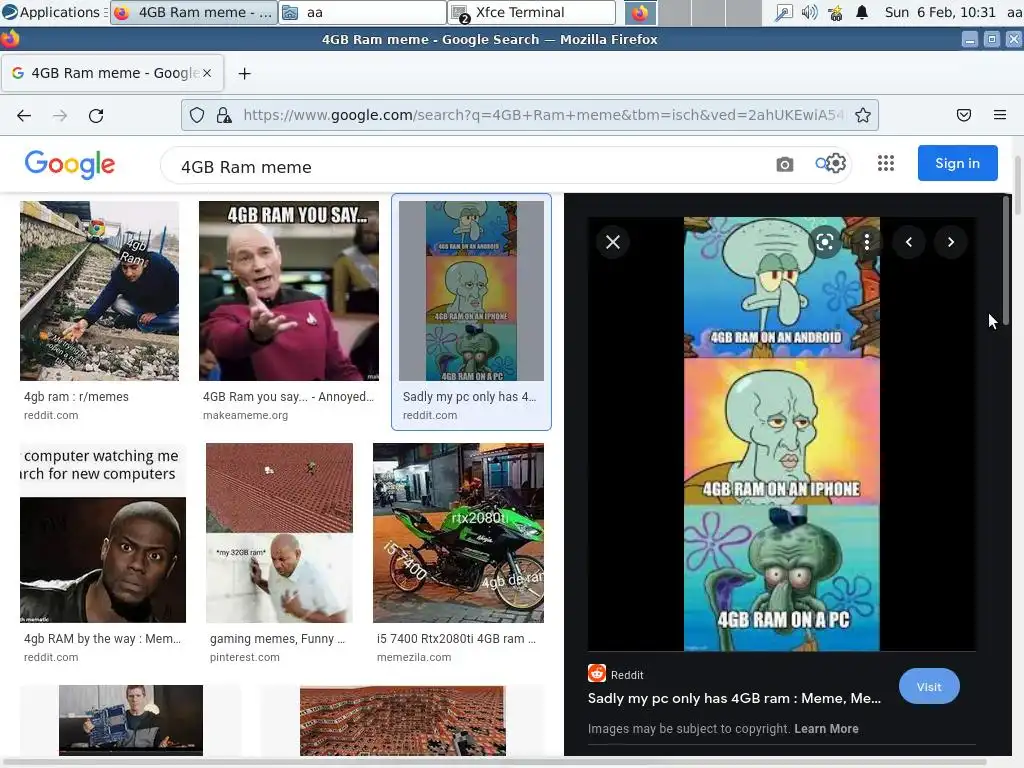The image size is (1024, 768).
Task: Click the makeameme.org source text
Action: (x=245, y=415)
